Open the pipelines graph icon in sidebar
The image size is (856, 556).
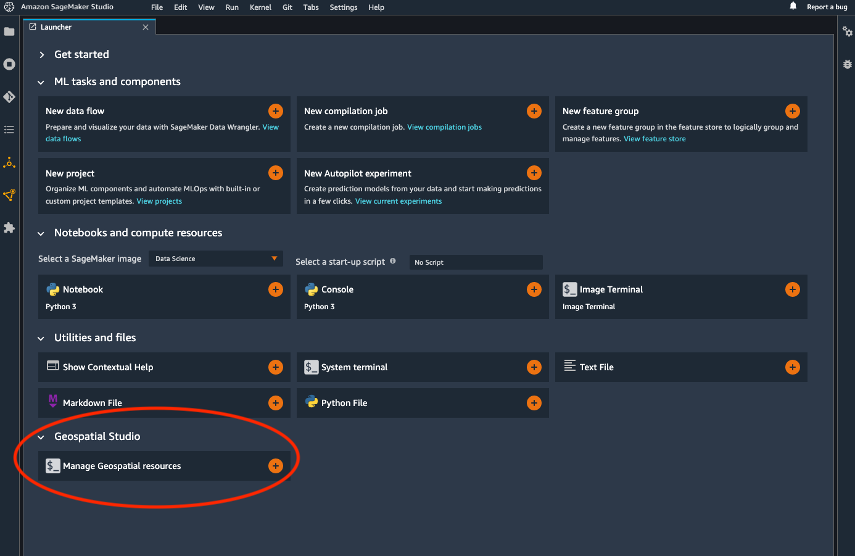[9, 195]
